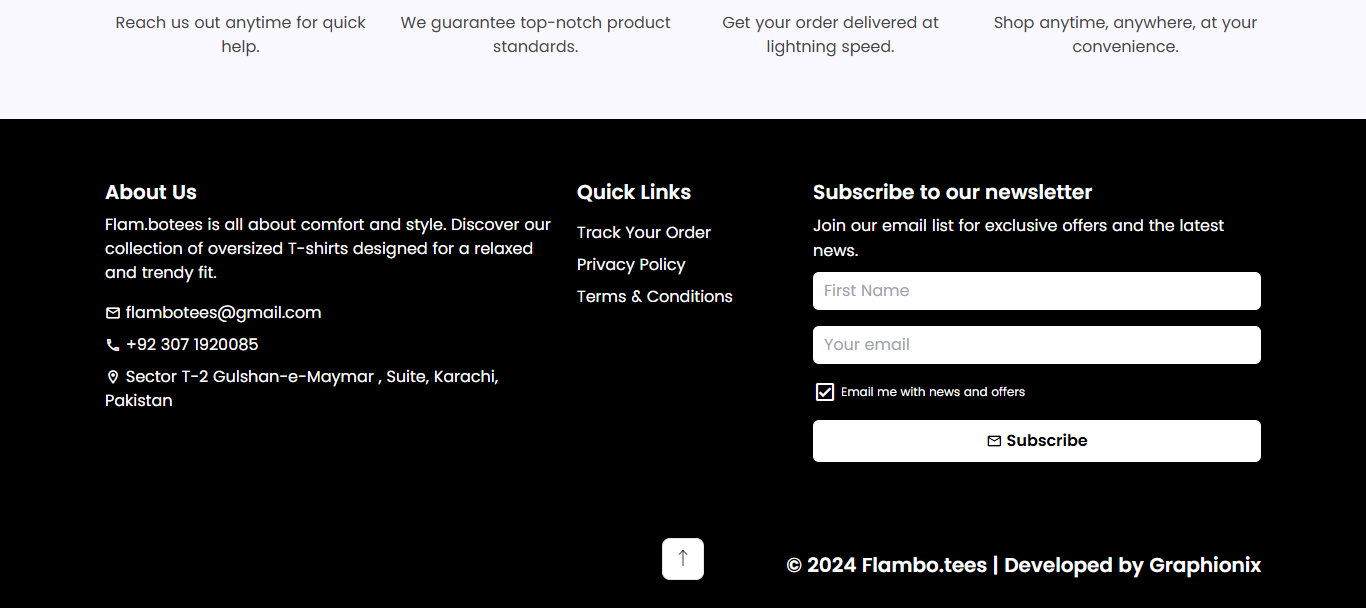Click the envelope icon inside the Subscribe button

tap(994, 441)
